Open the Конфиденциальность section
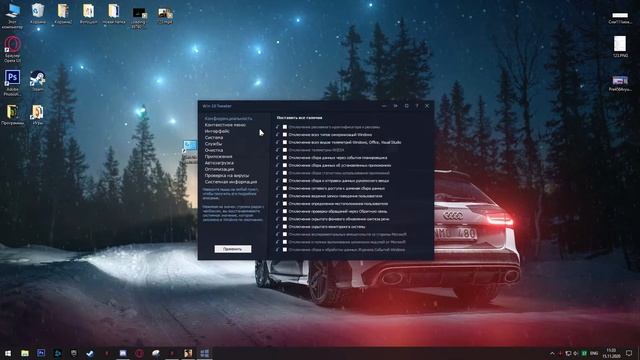This screenshot has height=360, width=640. pyautogui.click(x=229, y=118)
